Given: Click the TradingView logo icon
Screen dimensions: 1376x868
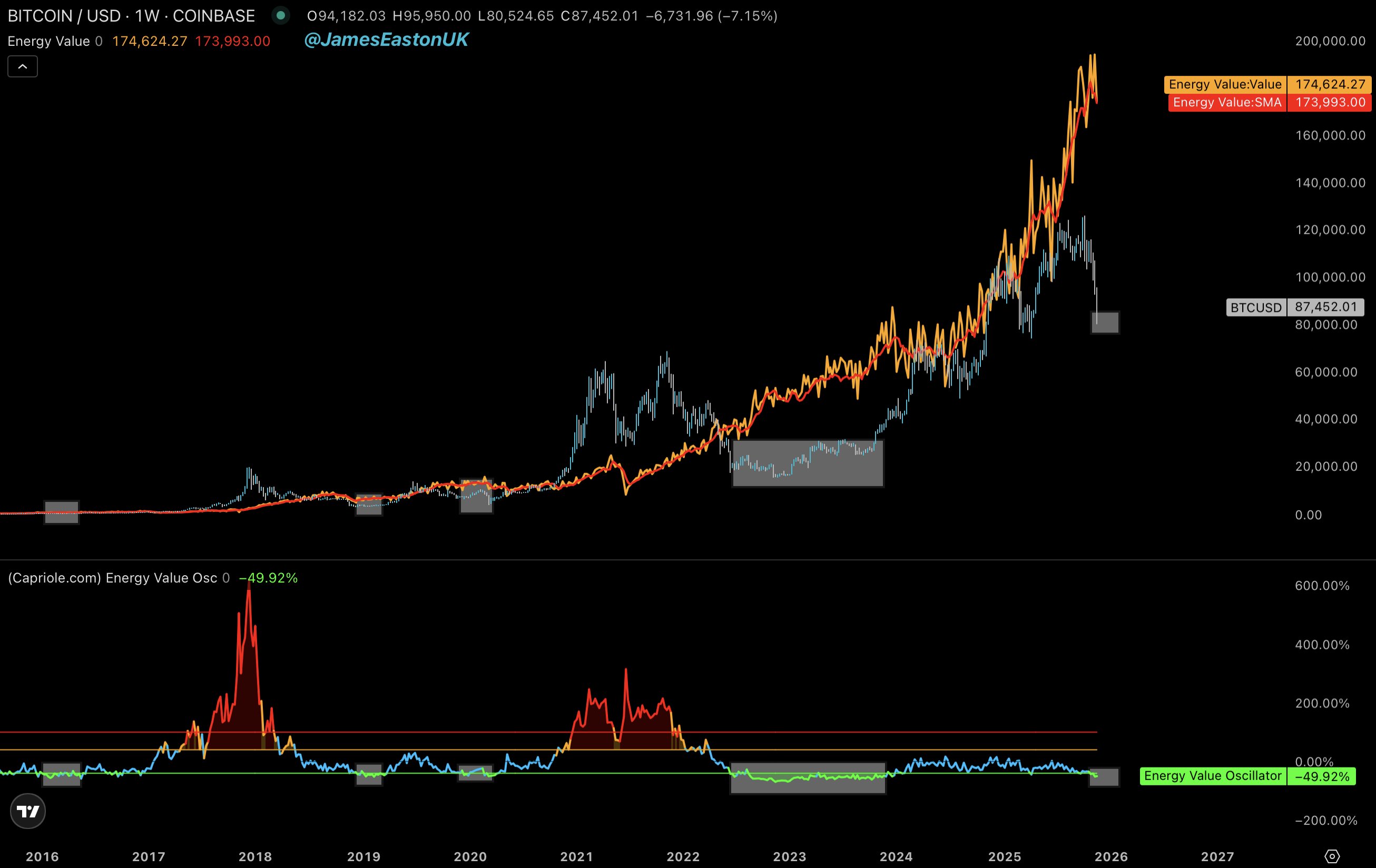Looking at the screenshot, I should coord(28,811).
